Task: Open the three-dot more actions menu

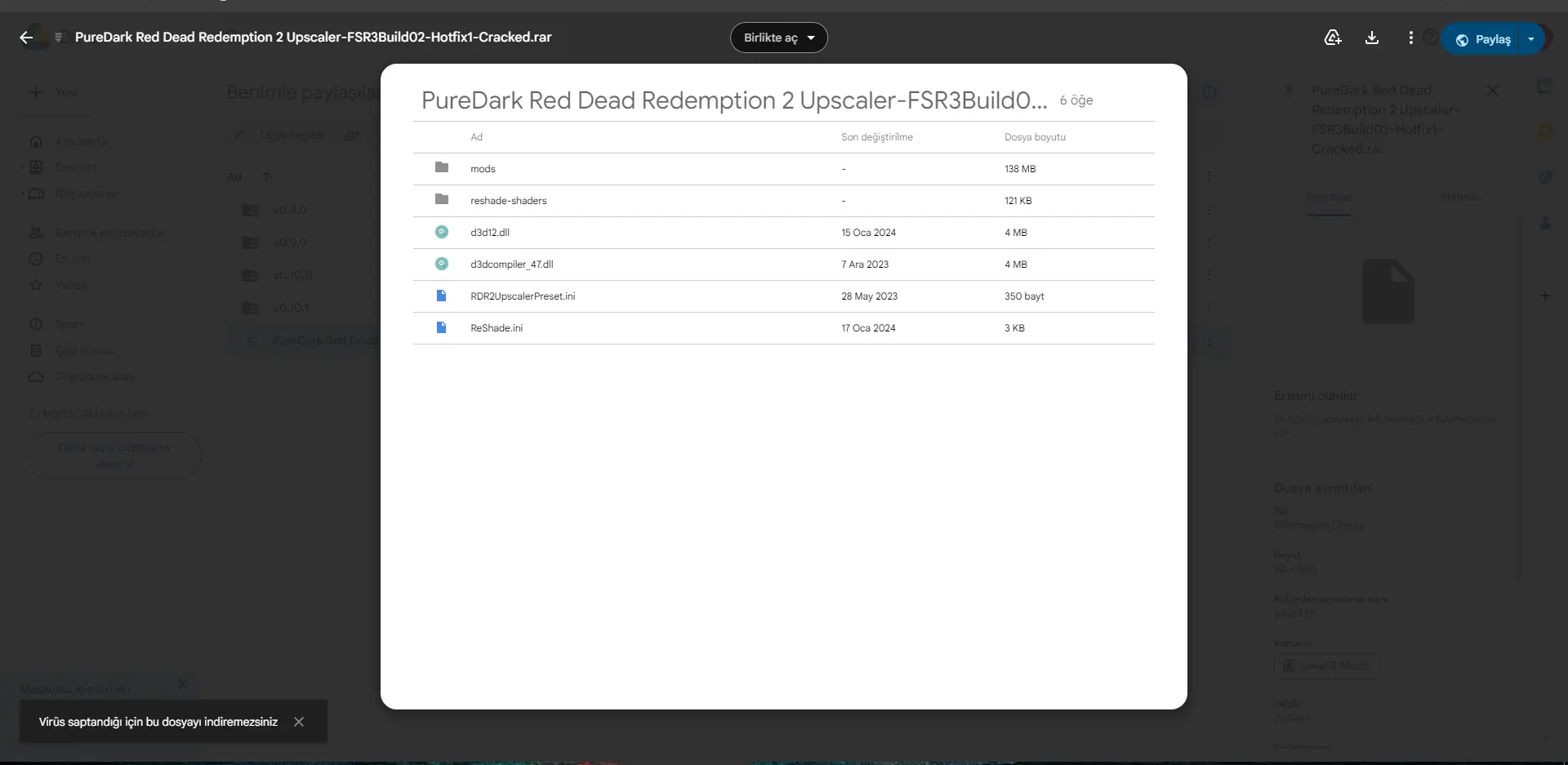Action: (x=1410, y=38)
